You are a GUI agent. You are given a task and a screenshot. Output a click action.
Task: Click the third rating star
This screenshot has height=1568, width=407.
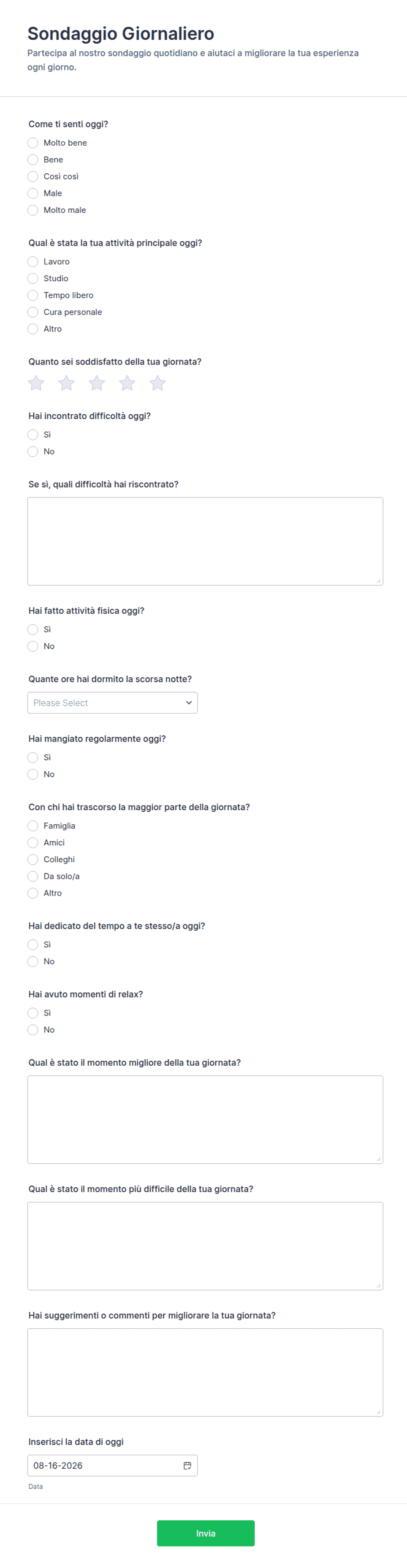tap(97, 383)
